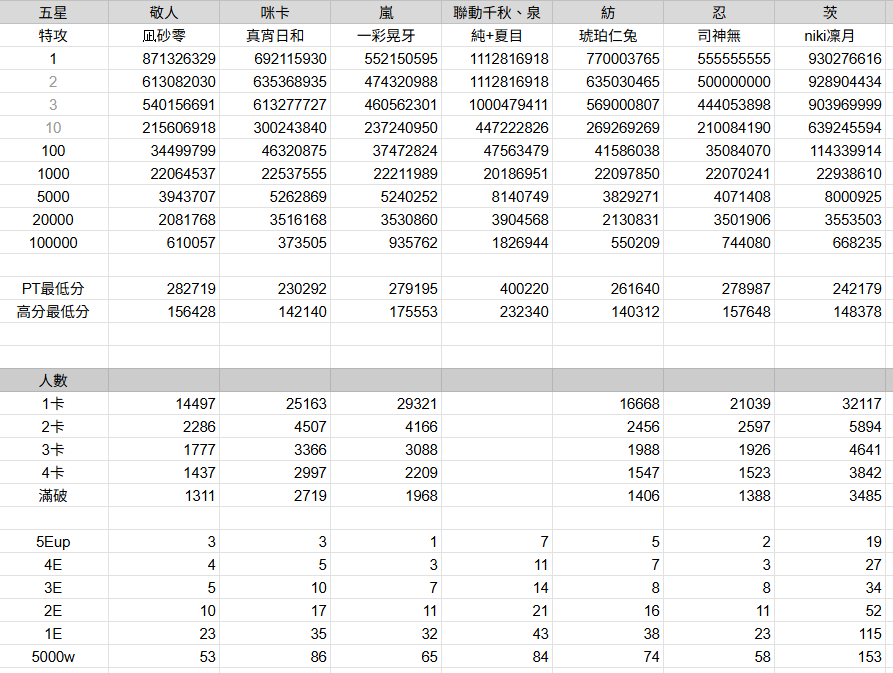Click the value 552150595

(401, 59)
